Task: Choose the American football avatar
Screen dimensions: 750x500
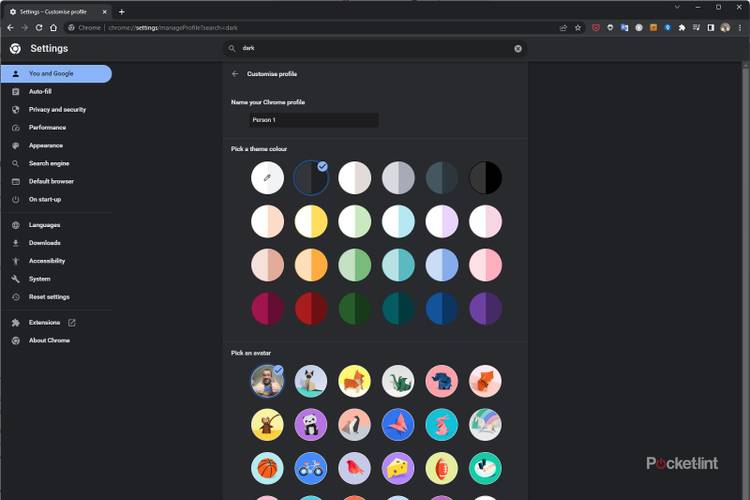Action: [441, 468]
